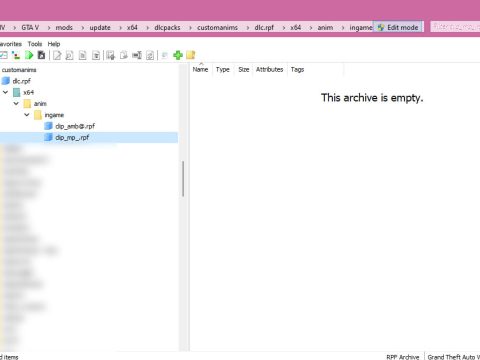The width and height of the screenshot is (480, 360).
Task: Click the leftmost checklist toolbar icon
Action: pos(3,55)
